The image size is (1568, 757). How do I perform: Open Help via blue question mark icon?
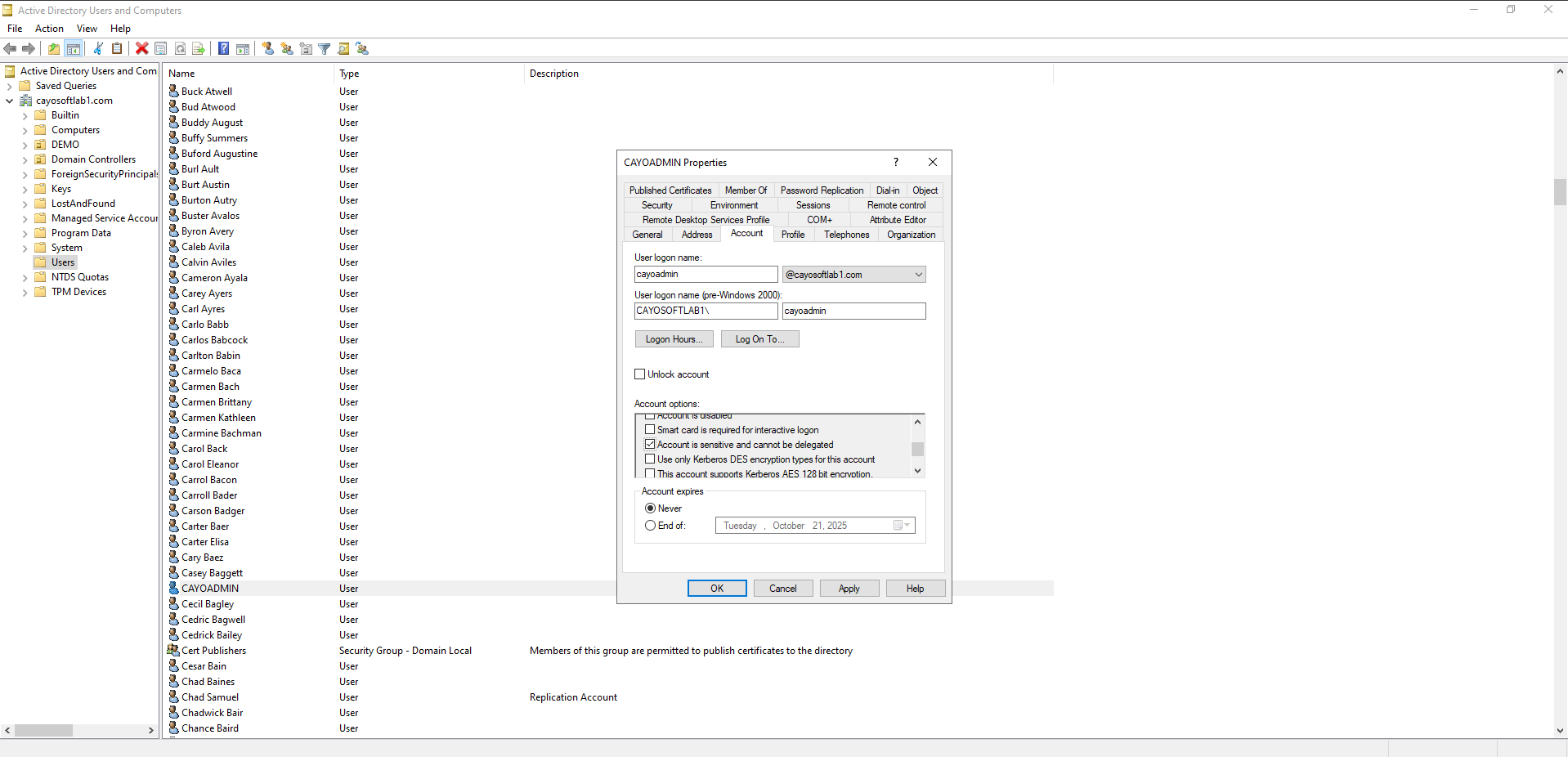click(x=223, y=49)
